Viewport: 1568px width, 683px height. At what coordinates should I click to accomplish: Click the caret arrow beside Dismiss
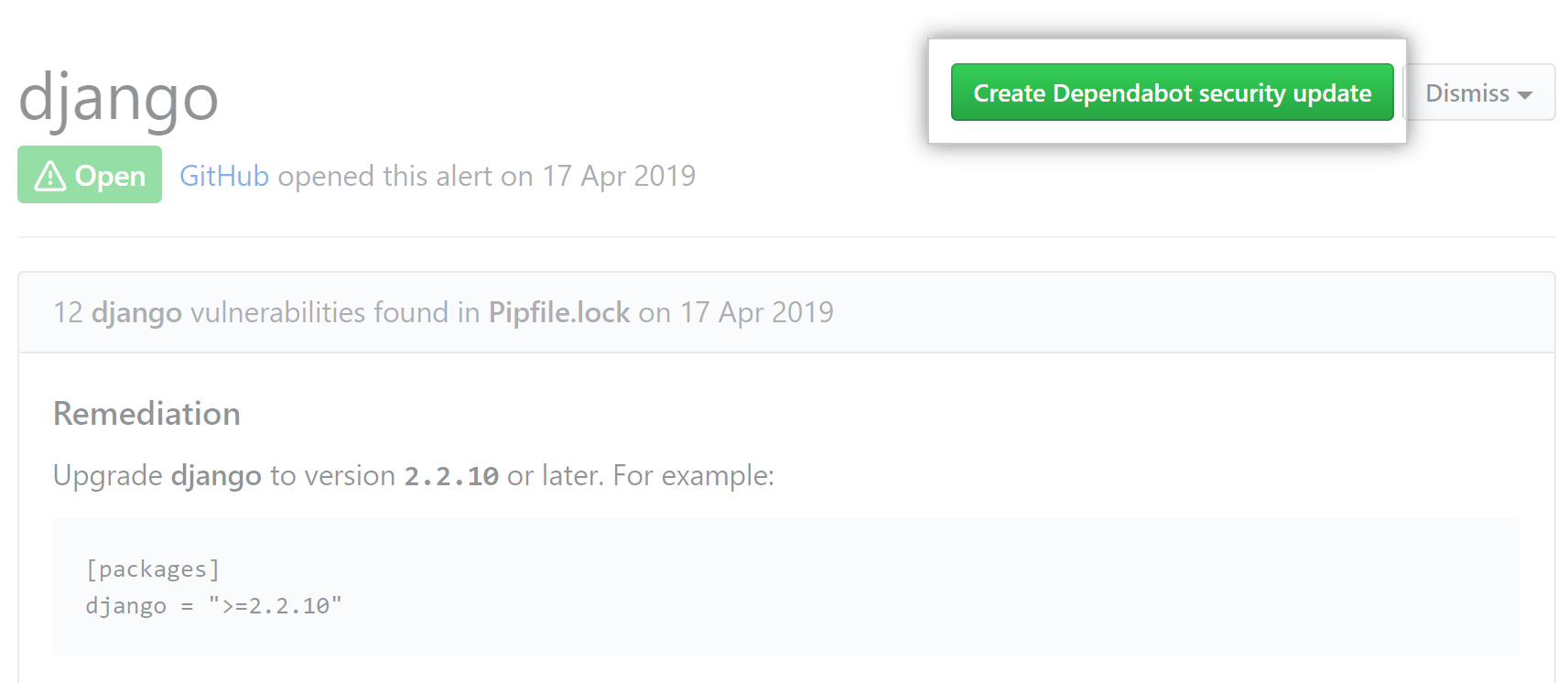pyautogui.click(x=1525, y=95)
